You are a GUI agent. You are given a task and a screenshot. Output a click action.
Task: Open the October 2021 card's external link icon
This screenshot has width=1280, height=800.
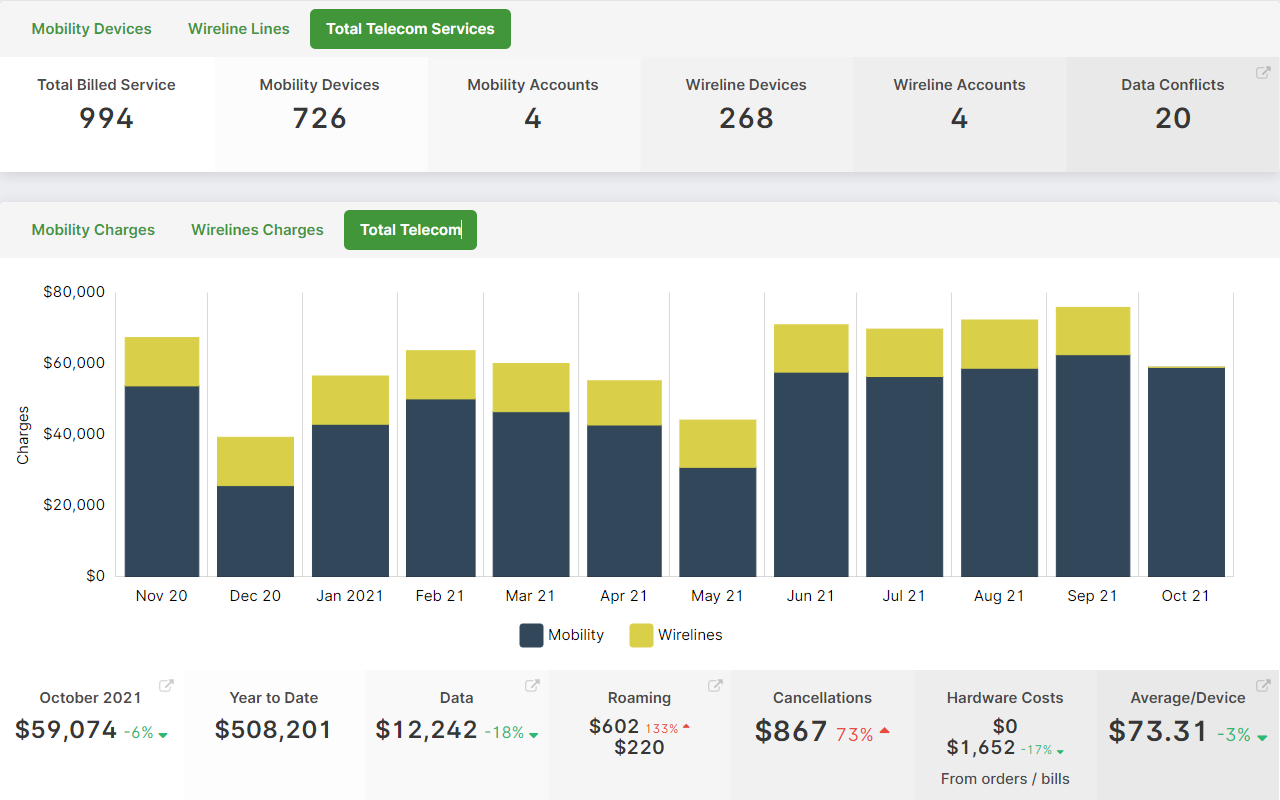pos(167,686)
